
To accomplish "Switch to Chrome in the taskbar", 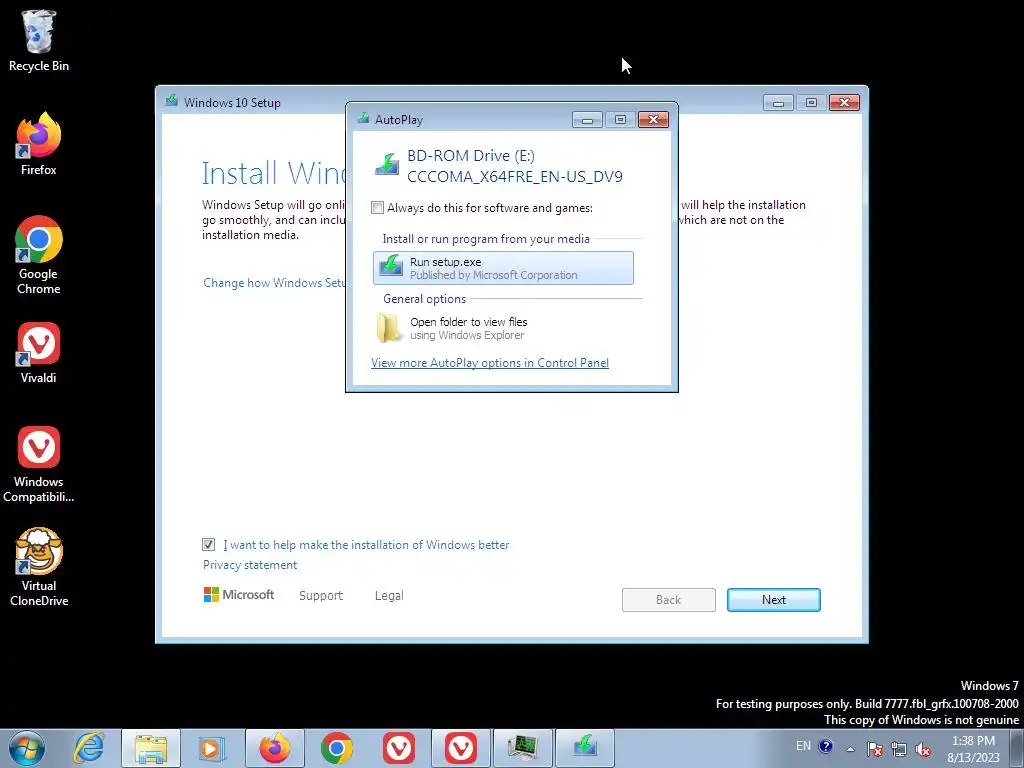I will 336,748.
